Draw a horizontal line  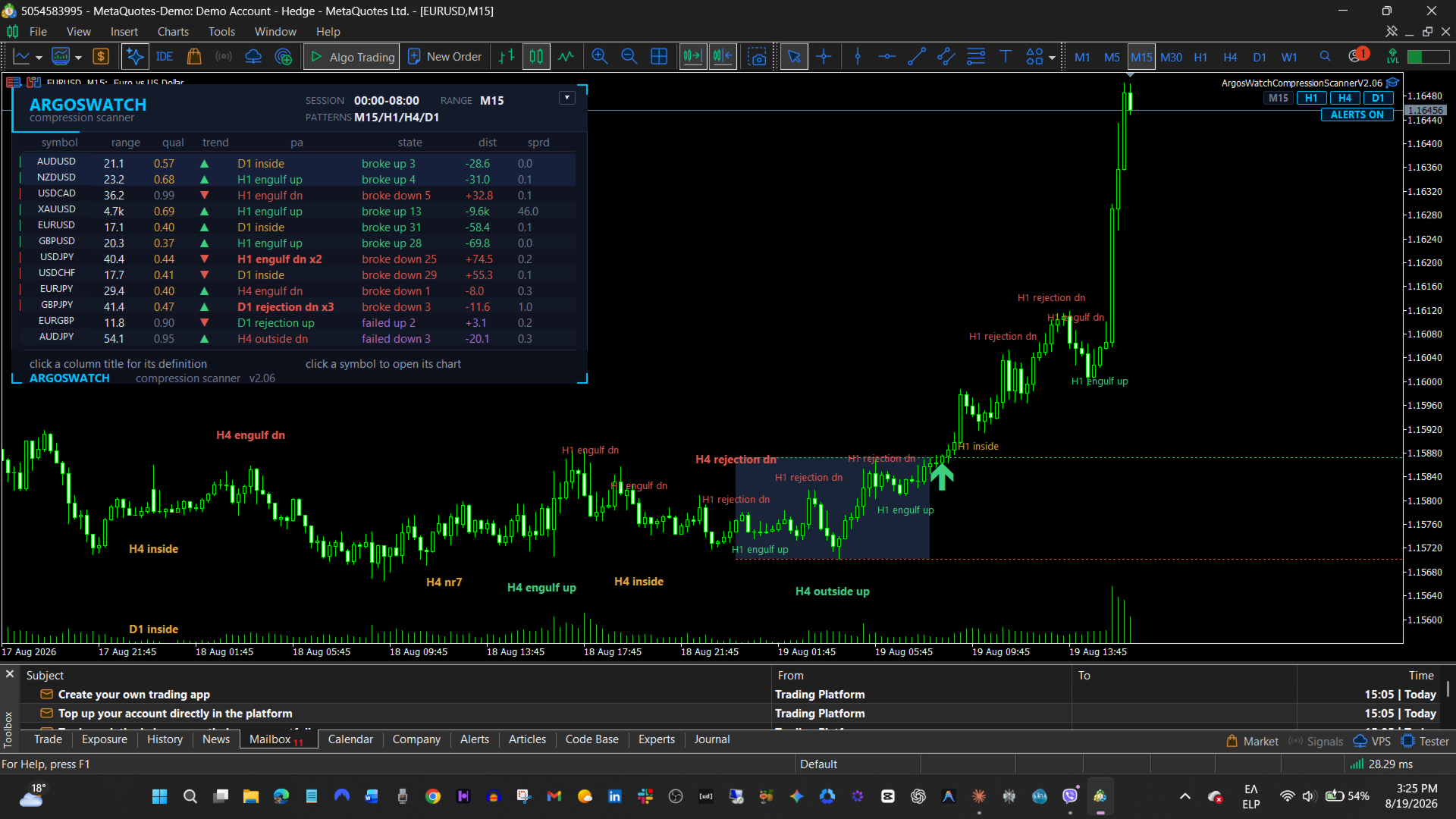887,57
